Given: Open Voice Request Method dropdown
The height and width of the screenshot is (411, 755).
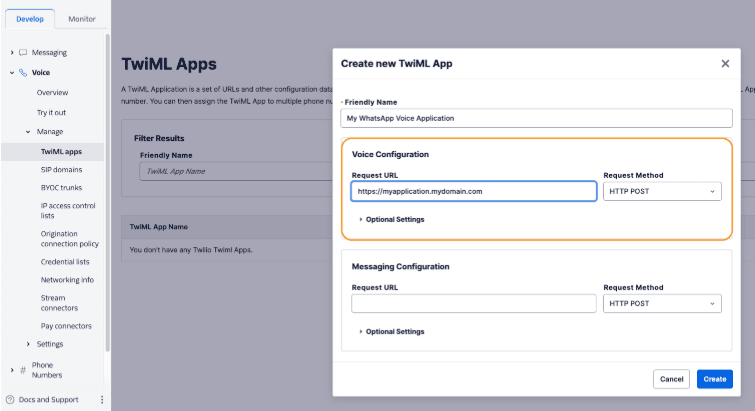Looking at the screenshot, I should (x=662, y=191).
